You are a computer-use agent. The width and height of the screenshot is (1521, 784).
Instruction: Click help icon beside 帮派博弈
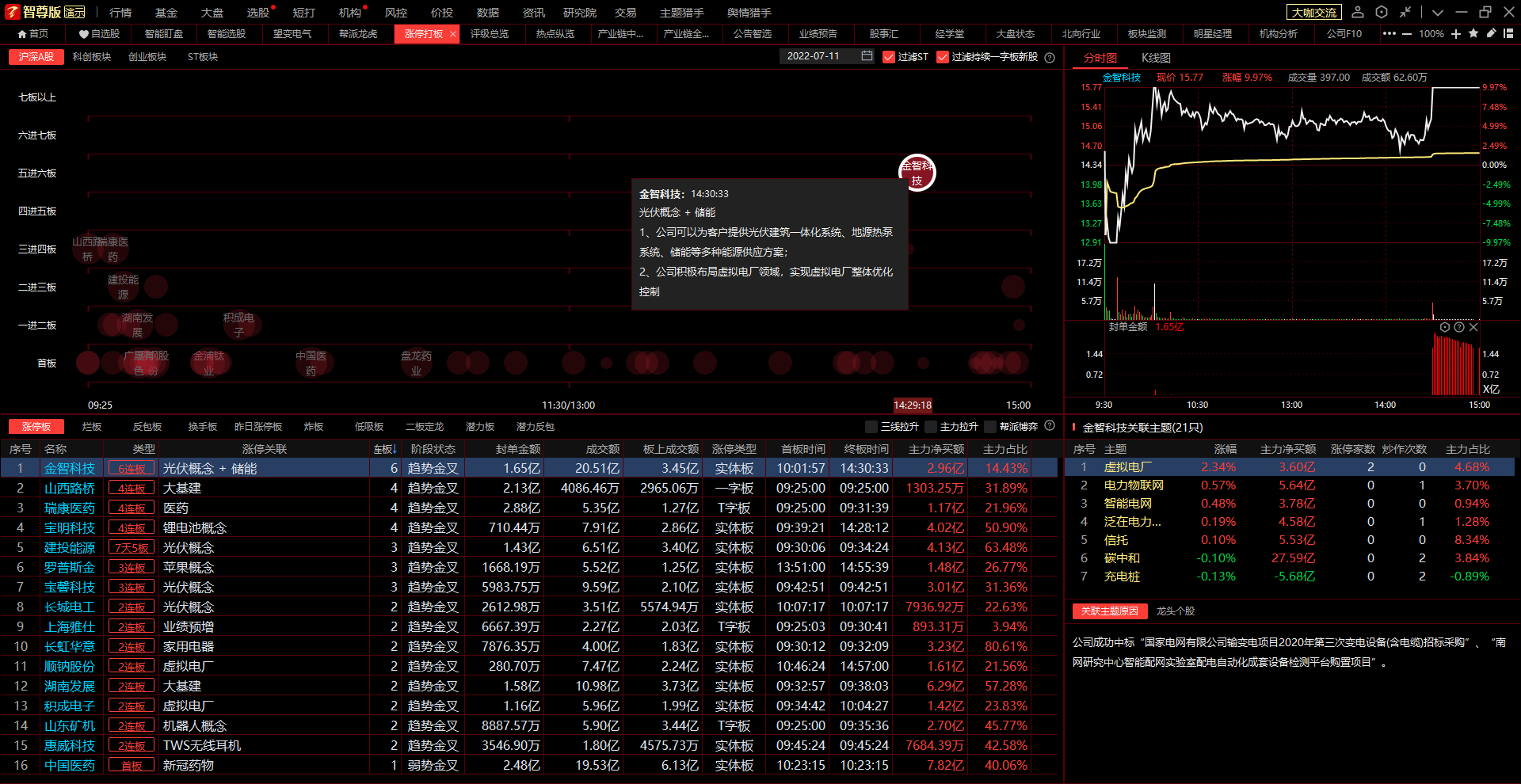1050,426
